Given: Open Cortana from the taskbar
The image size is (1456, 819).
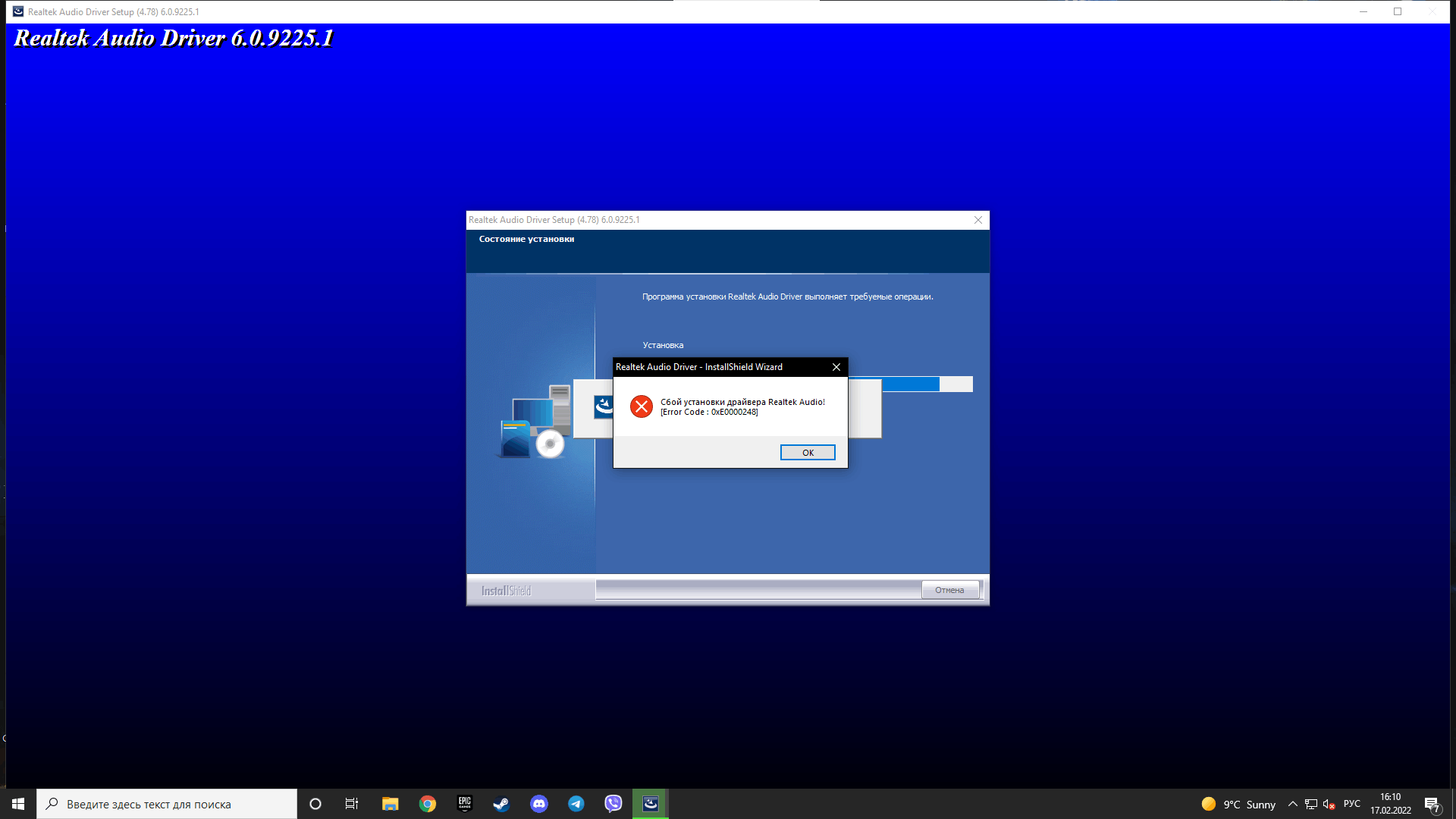Looking at the screenshot, I should (315, 804).
